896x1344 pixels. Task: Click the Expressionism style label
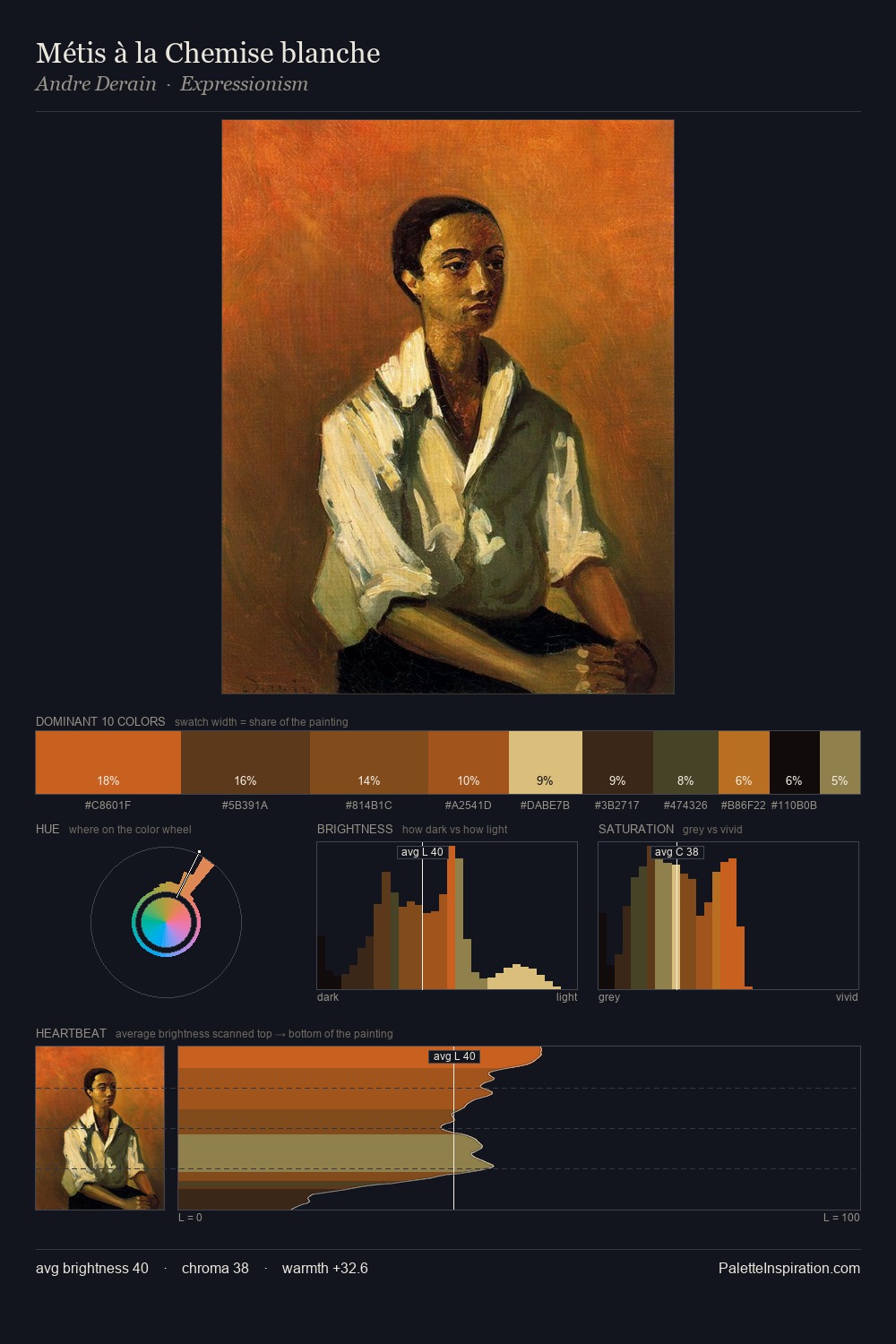[244, 84]
